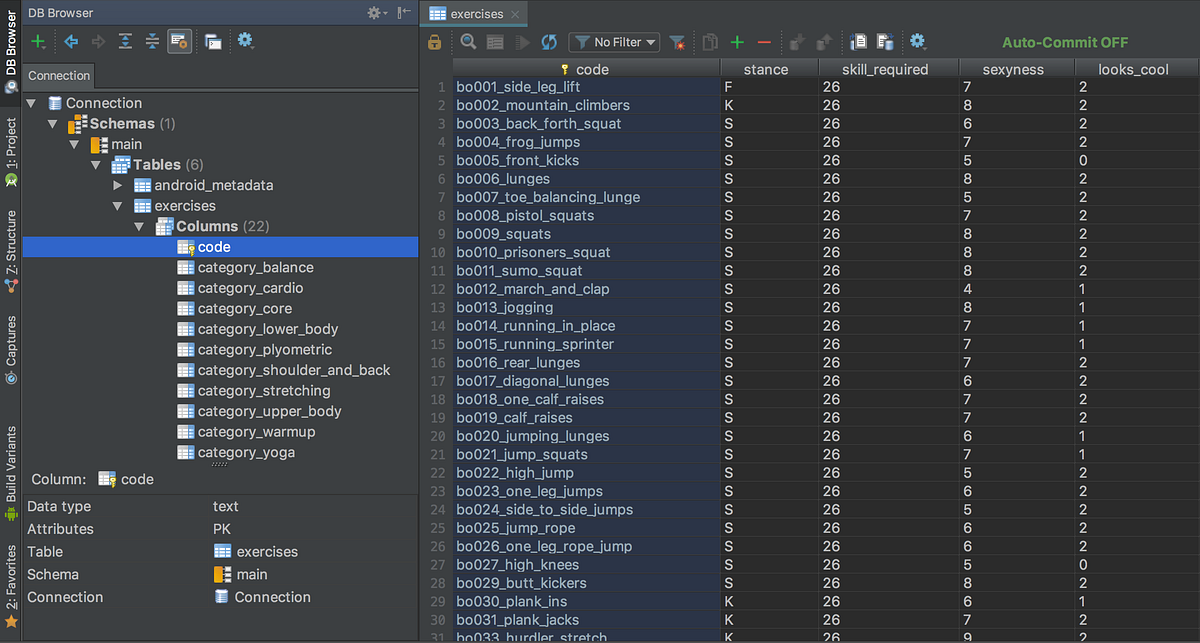The height and width of the screenshot is (643, 1200).
Task: Click the Auto-Commit OFF indicator
Action: pyautogui.click(x=1064, y=42)
